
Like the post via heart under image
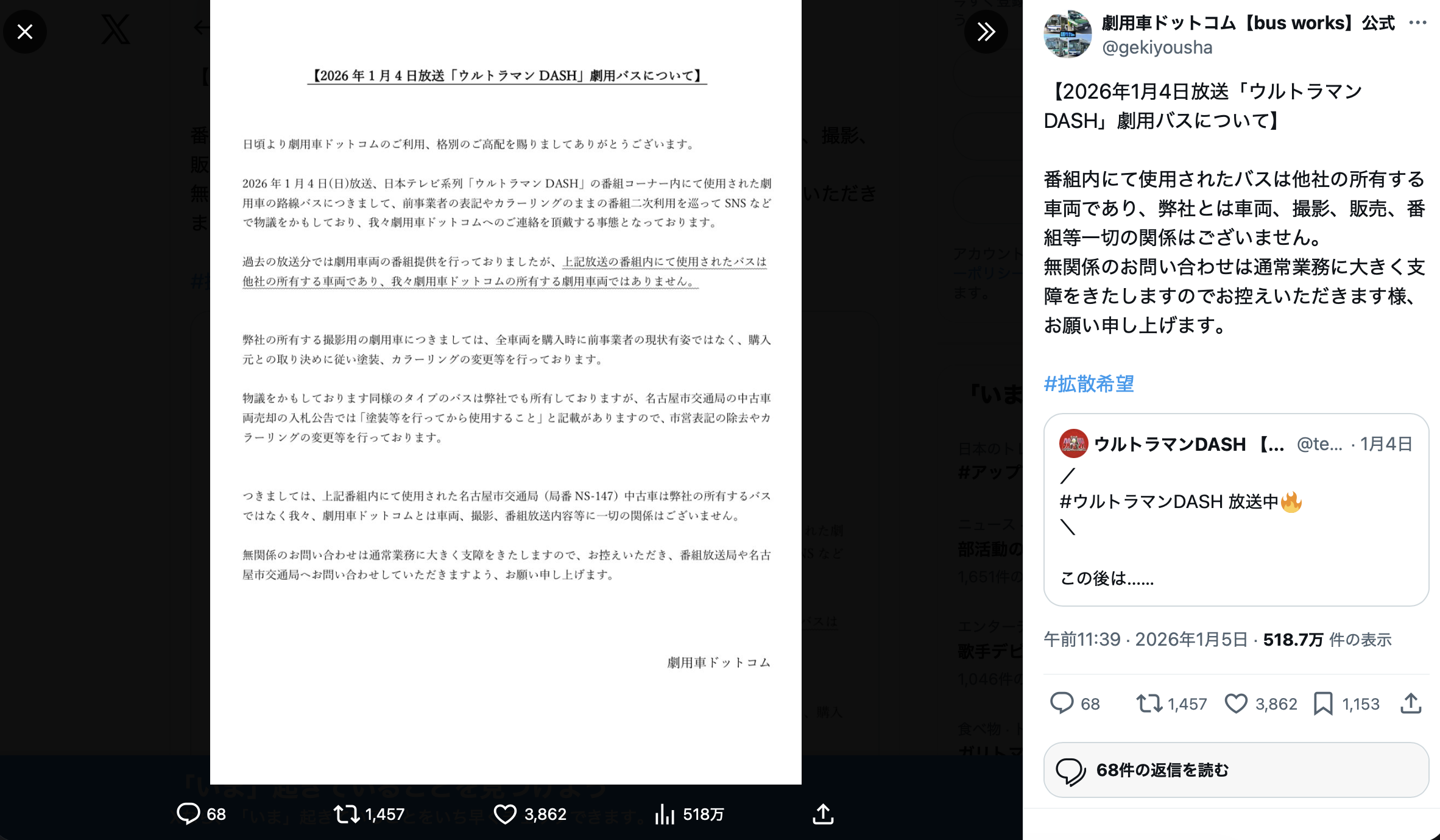point(505,814)
